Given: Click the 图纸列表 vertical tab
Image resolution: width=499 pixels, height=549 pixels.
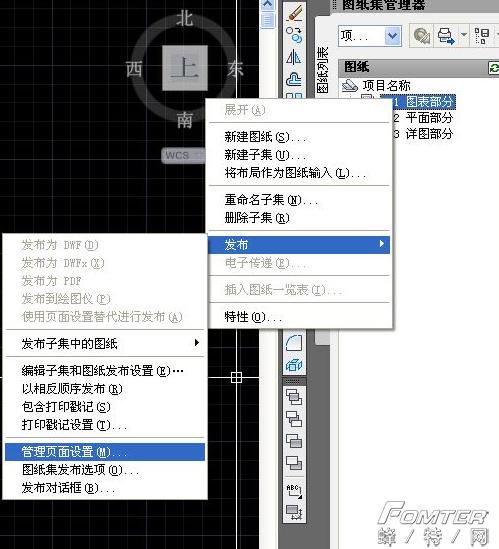Looking at the screenshot, I should pos(323,70).
